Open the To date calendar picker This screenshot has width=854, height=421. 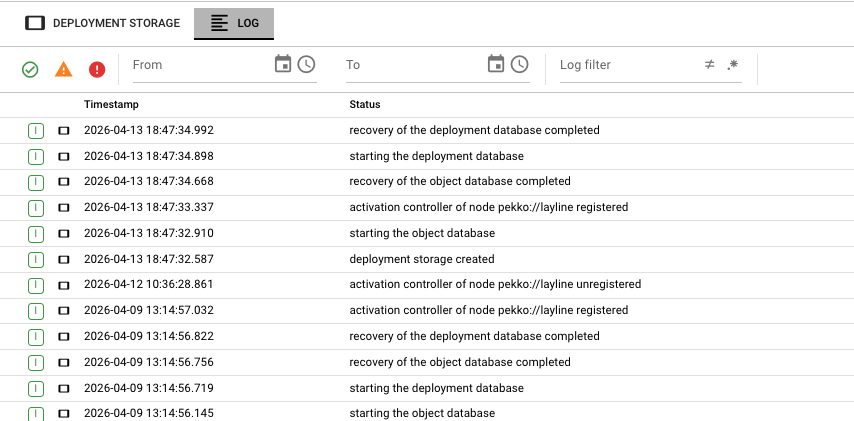point(496,64)
